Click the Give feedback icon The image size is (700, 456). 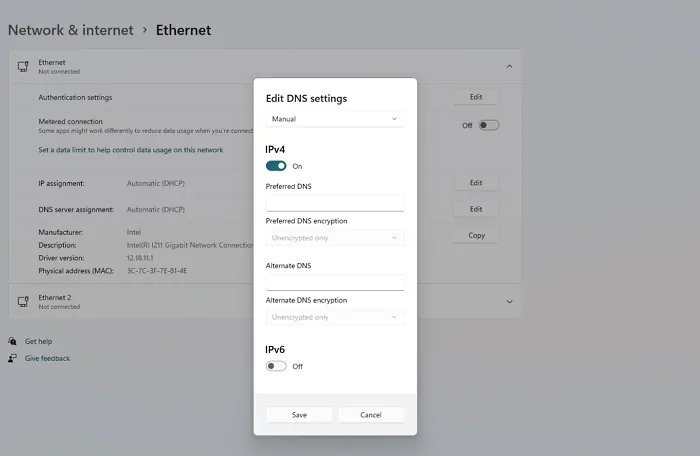12,358
